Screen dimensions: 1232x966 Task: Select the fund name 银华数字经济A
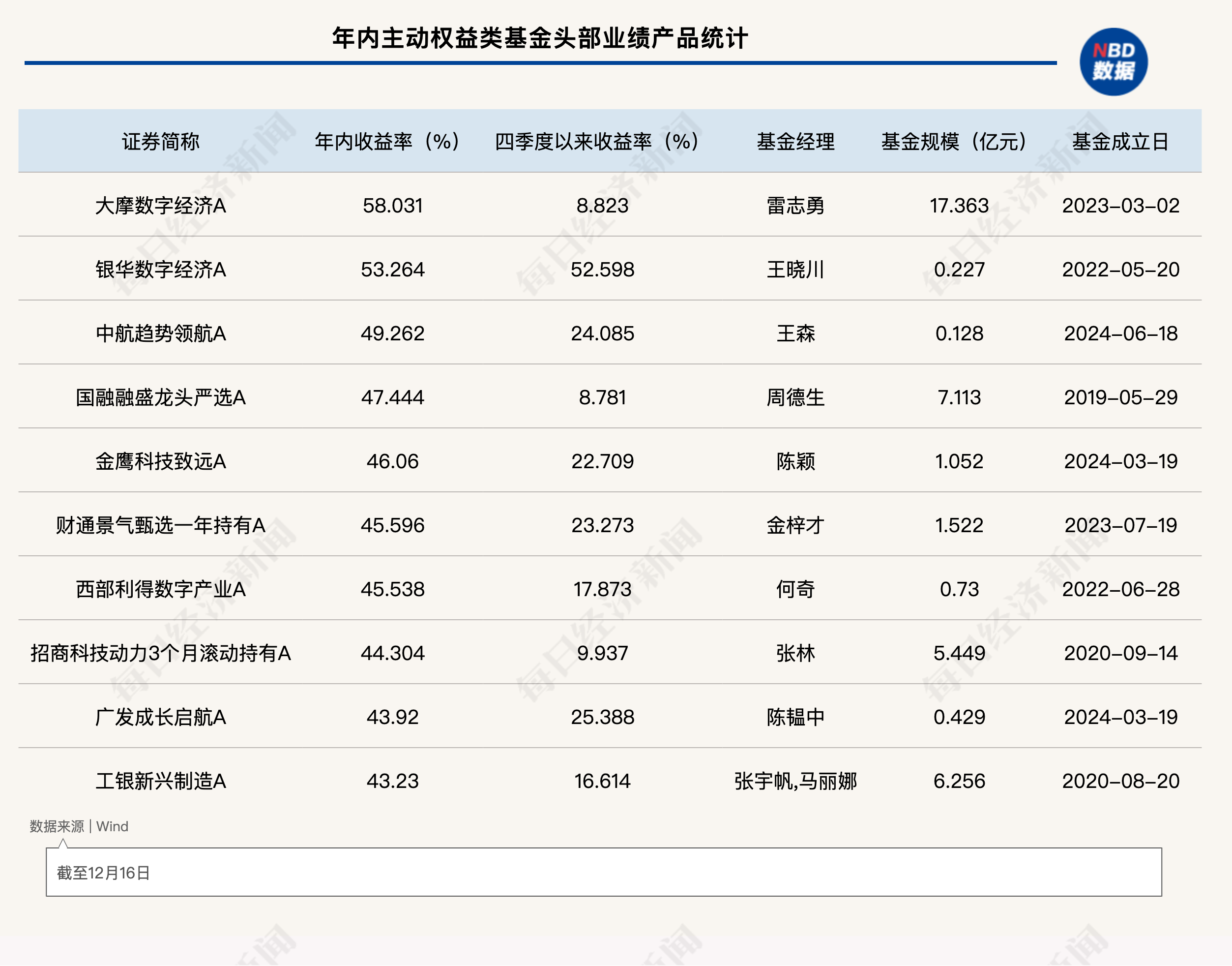click(161, 269)
